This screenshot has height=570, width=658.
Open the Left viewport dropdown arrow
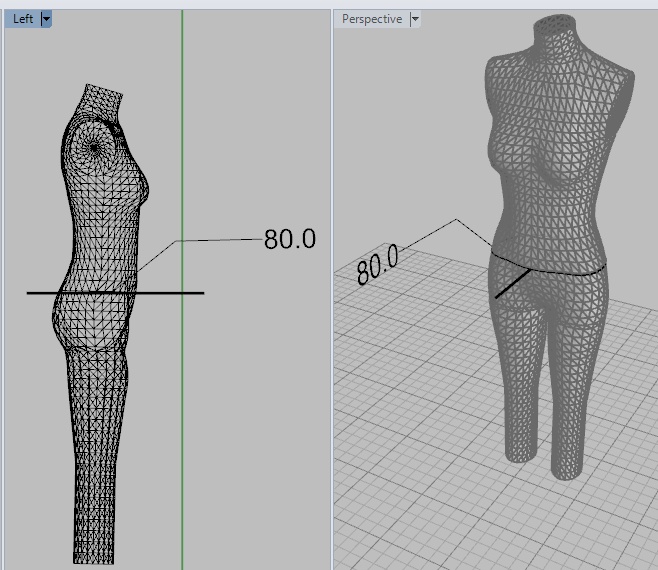point(46,19)
